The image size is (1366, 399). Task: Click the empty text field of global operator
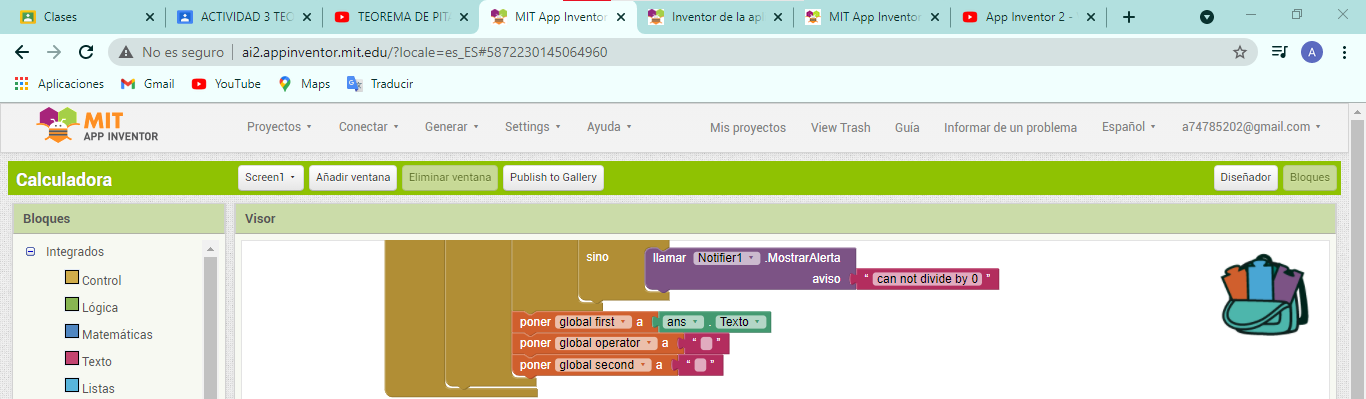pyautogui.click(x=706, y=344)
